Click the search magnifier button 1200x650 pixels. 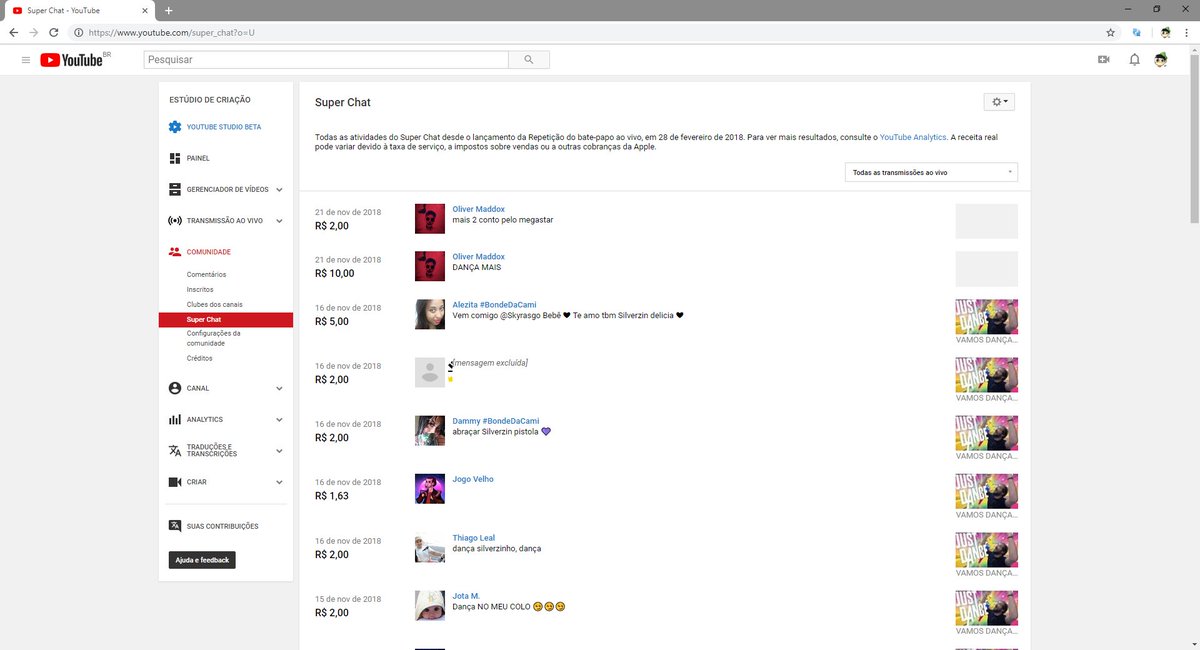[529, 60]
